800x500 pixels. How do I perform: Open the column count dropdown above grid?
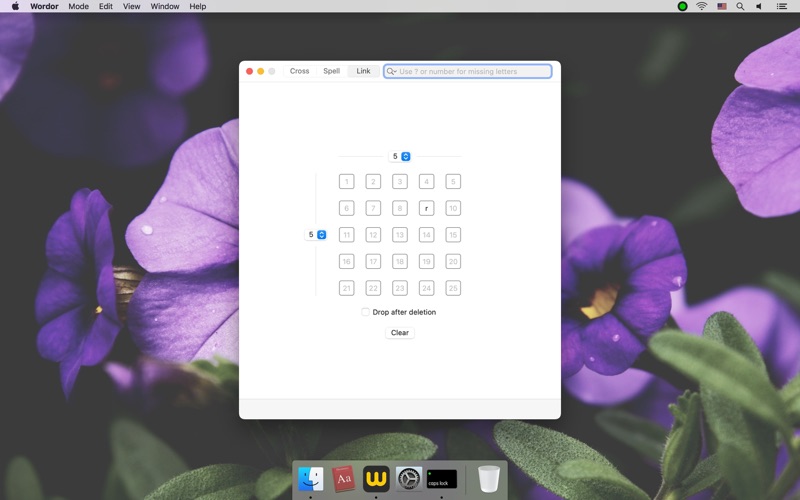(399, 157)
